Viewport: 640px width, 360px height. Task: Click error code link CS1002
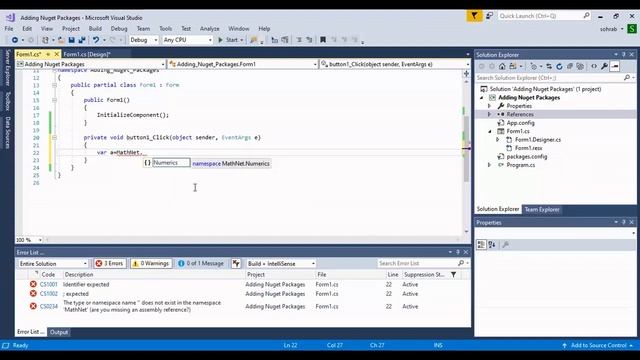49,294
